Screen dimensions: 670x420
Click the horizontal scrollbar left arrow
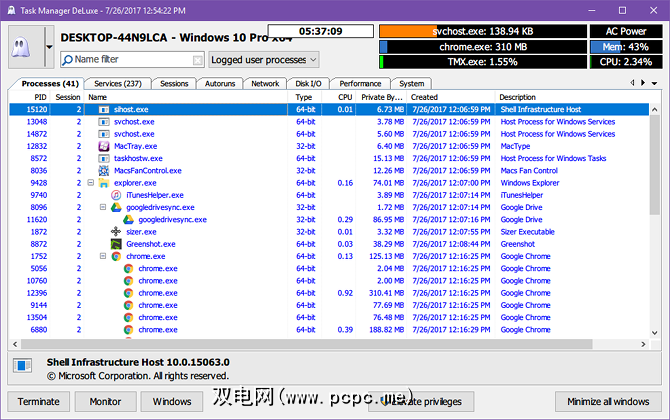point(15,344)
